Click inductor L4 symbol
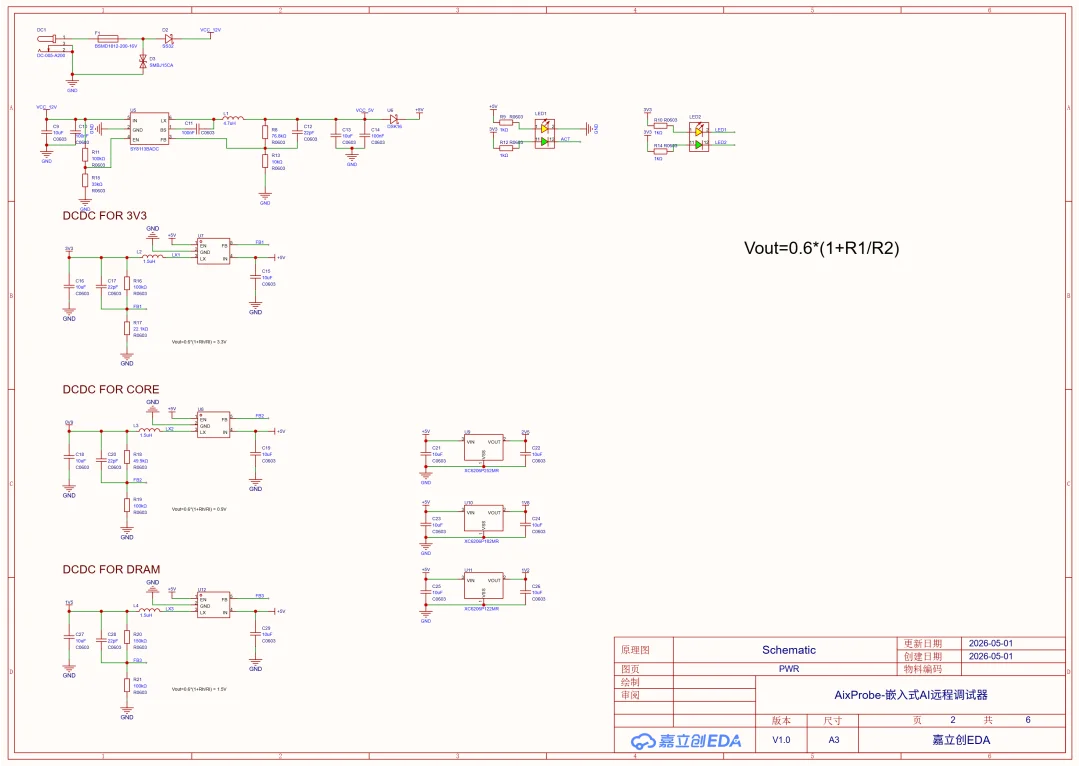This screenshot has width=1080, height=766. pyautogui.click(x=148, y=610)
